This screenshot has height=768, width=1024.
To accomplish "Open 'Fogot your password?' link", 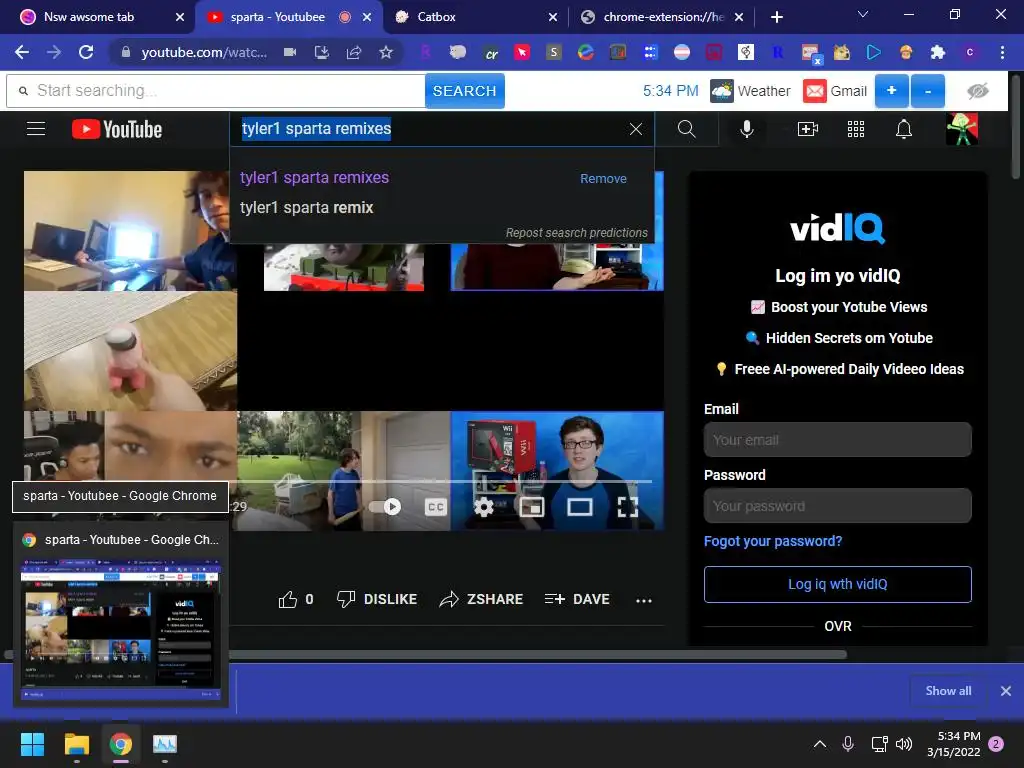I will tap(773, 541).
